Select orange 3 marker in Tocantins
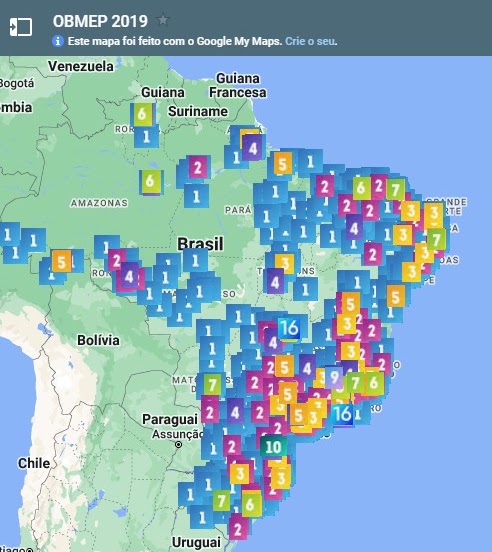The height and width of the screenshot is (552, 492). [x=285, y=263]
